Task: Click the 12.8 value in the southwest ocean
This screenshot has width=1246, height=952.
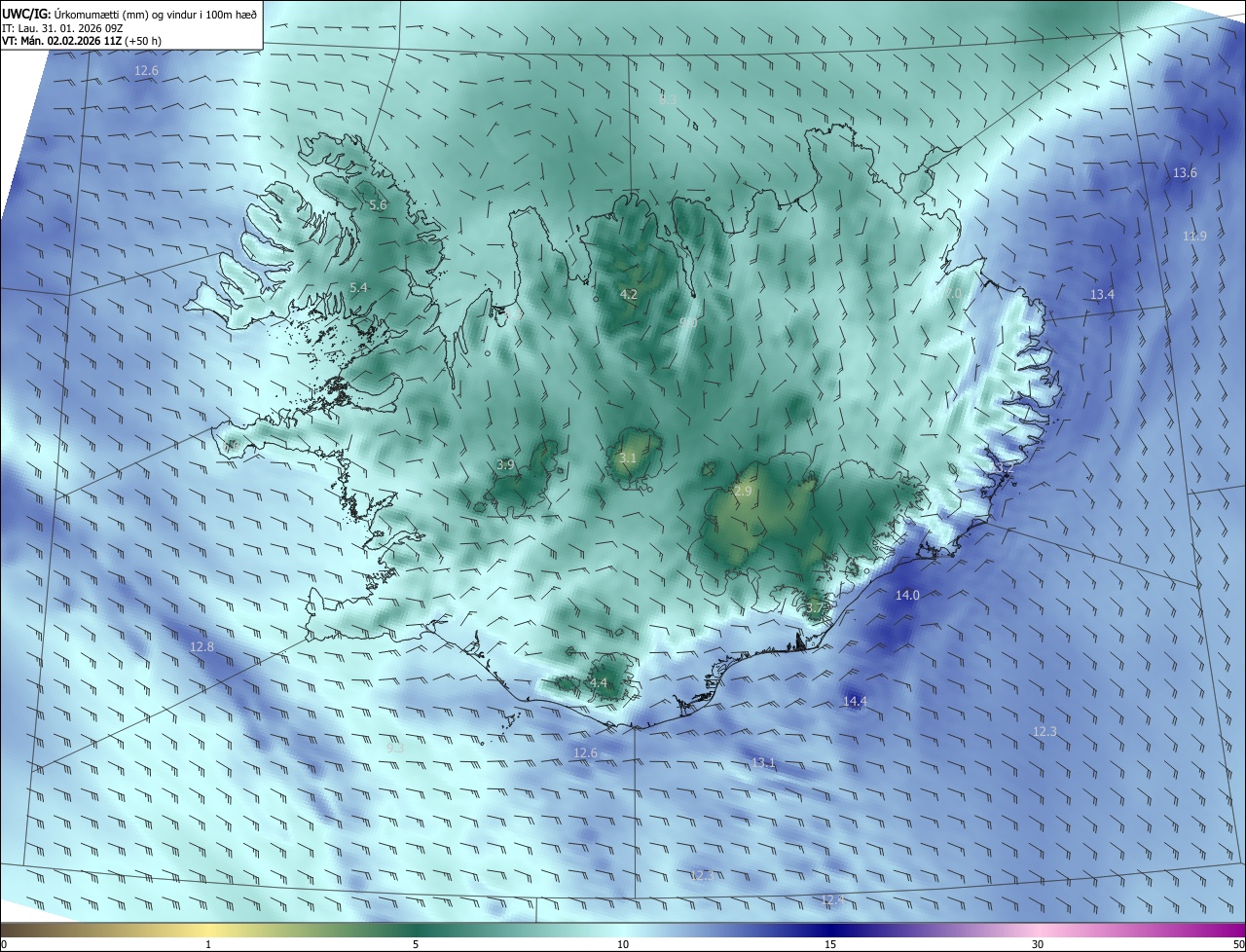Action: 202,646
